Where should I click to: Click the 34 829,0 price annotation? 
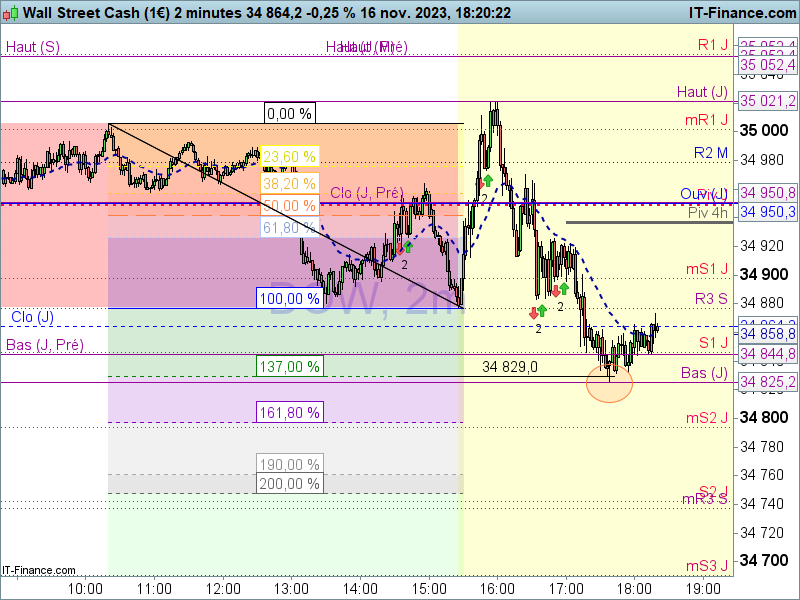pos(510,366)
